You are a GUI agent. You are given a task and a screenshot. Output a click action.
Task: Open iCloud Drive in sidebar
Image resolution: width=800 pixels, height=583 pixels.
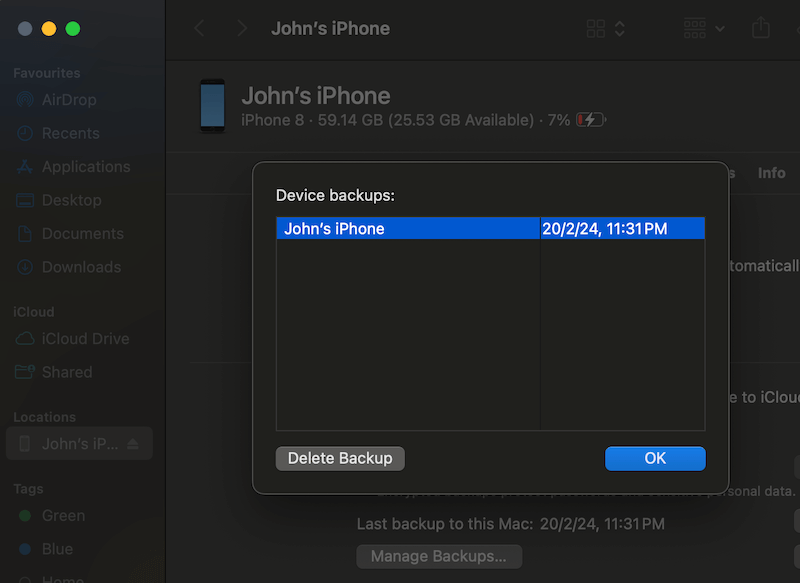click(85, 339)
